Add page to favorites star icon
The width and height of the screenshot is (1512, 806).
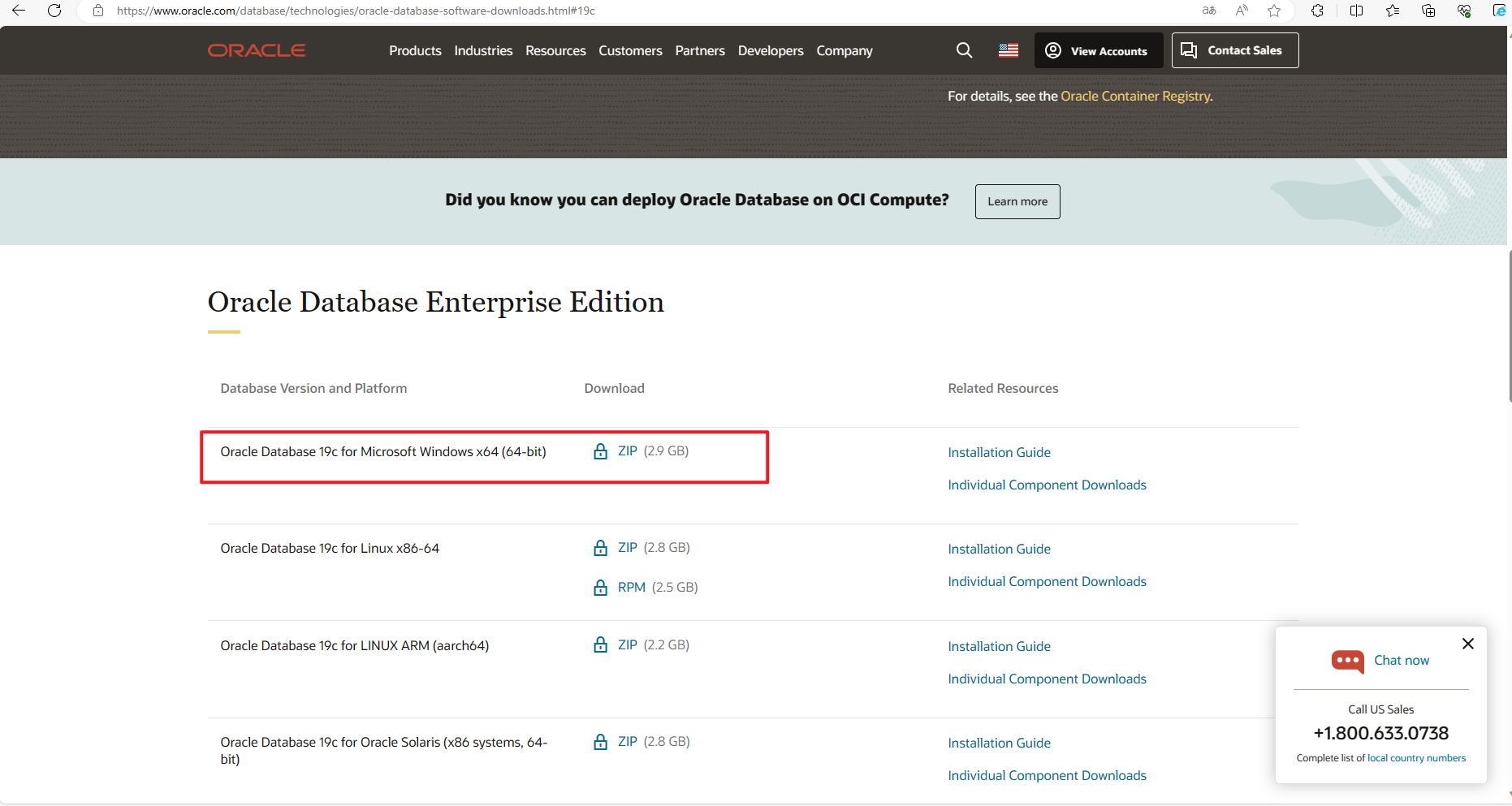1274,11
